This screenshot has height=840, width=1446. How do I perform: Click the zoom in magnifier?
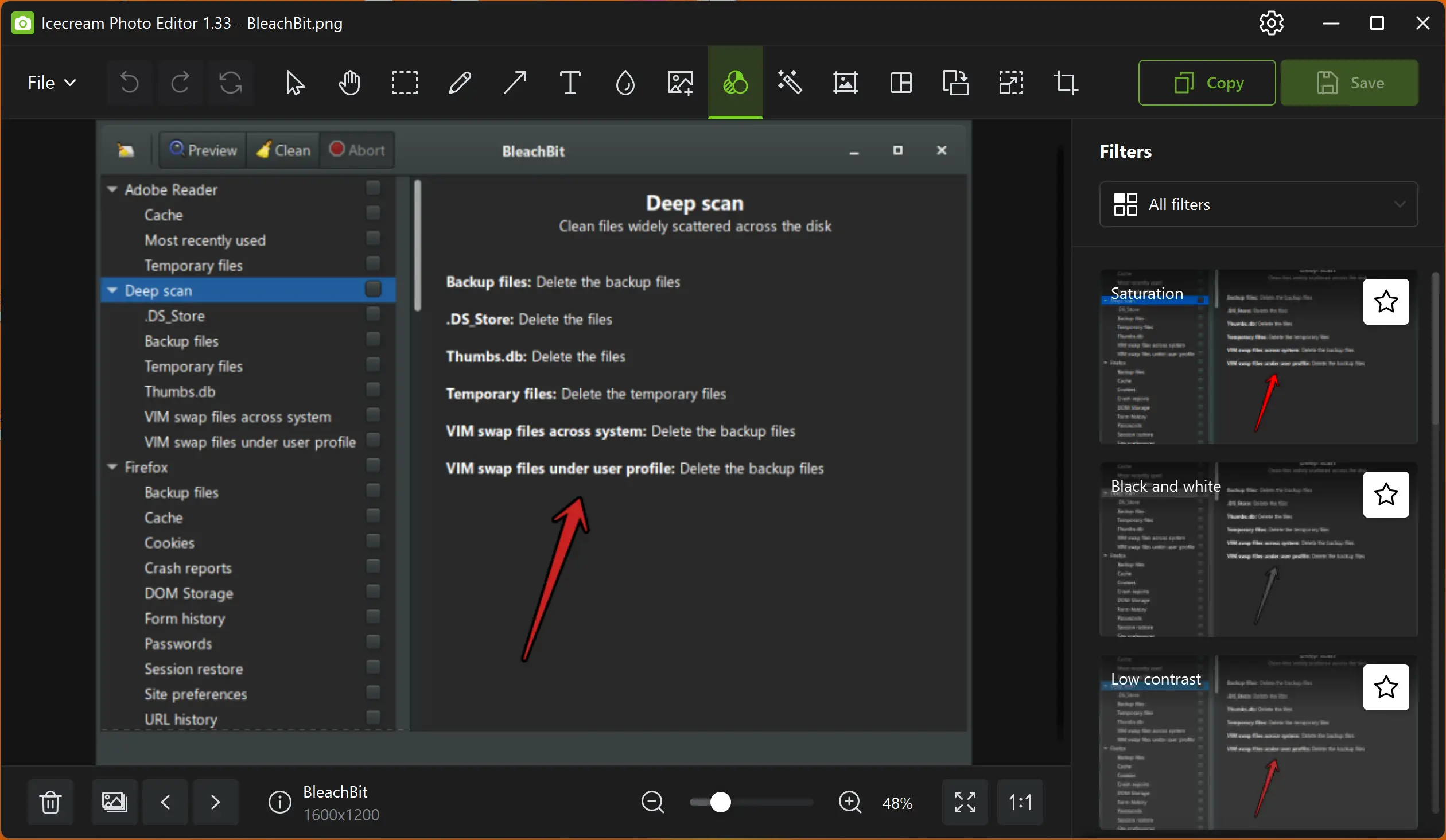[x=850, y=802]
